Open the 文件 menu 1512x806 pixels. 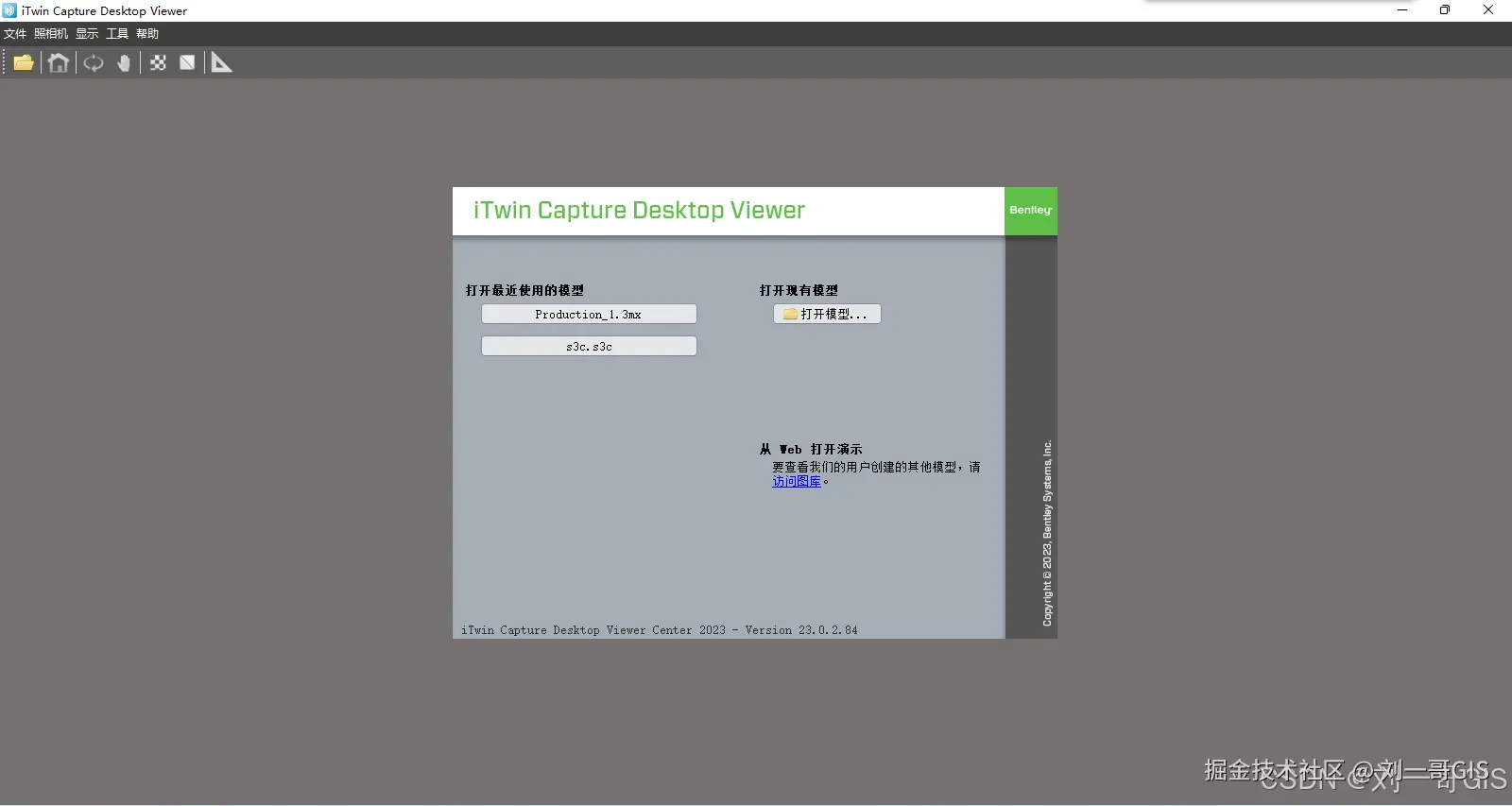pos(15,34)
